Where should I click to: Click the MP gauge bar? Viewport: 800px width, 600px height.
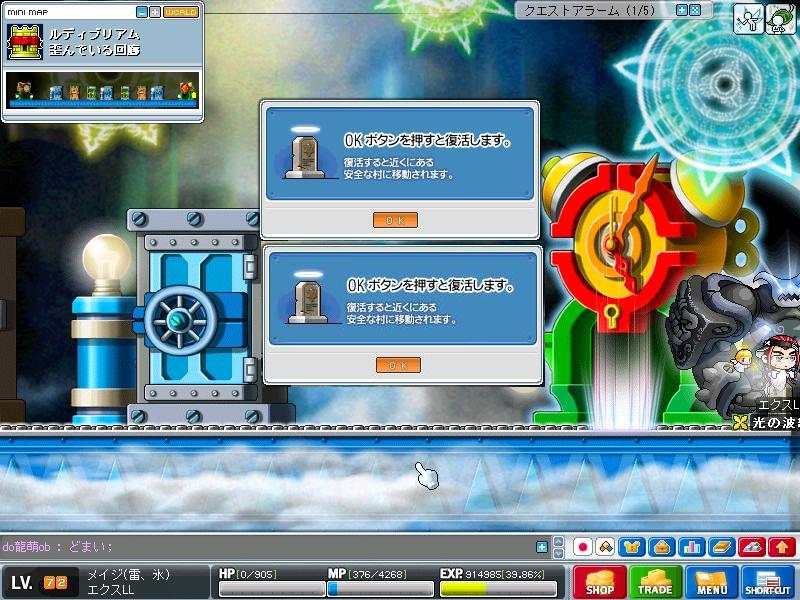coord(381,589)
